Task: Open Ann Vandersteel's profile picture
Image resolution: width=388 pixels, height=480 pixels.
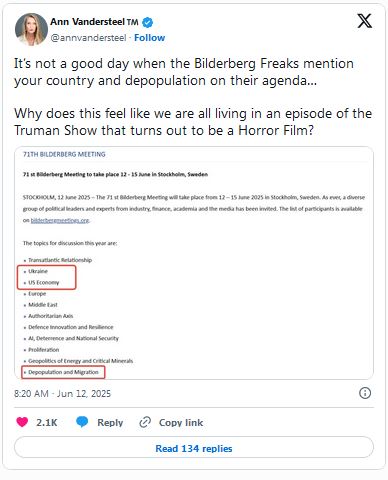Action: click(x=31, y=29)
